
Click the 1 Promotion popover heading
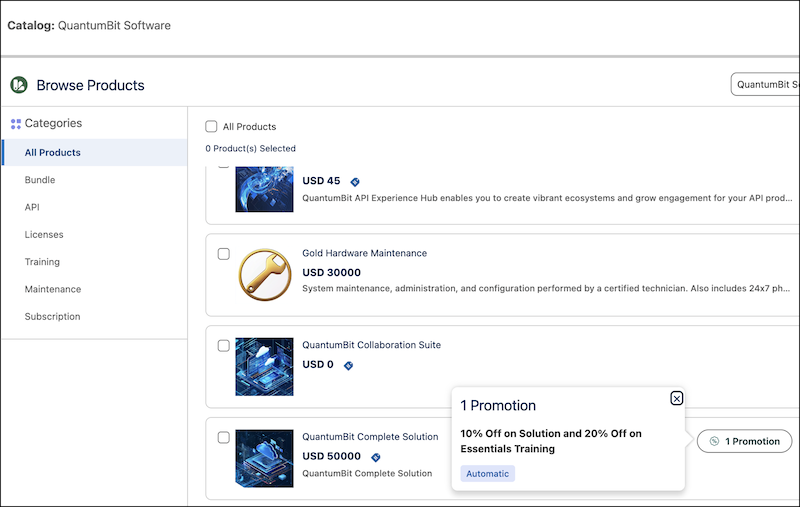coord(498,405)
